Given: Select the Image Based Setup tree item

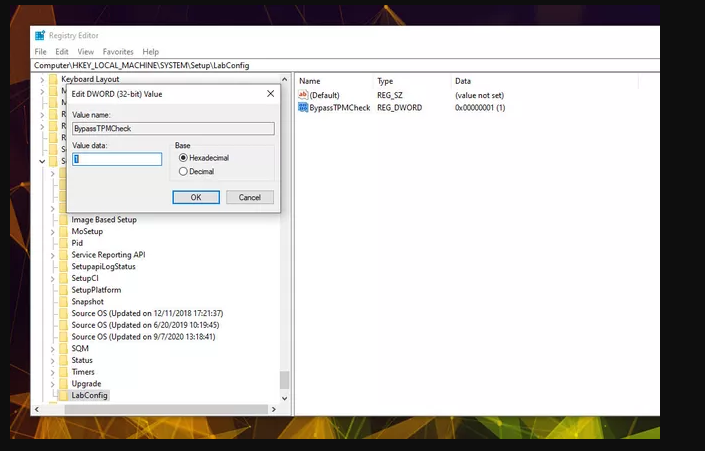Looking at the screenshot, I should (x=104, y=220).
